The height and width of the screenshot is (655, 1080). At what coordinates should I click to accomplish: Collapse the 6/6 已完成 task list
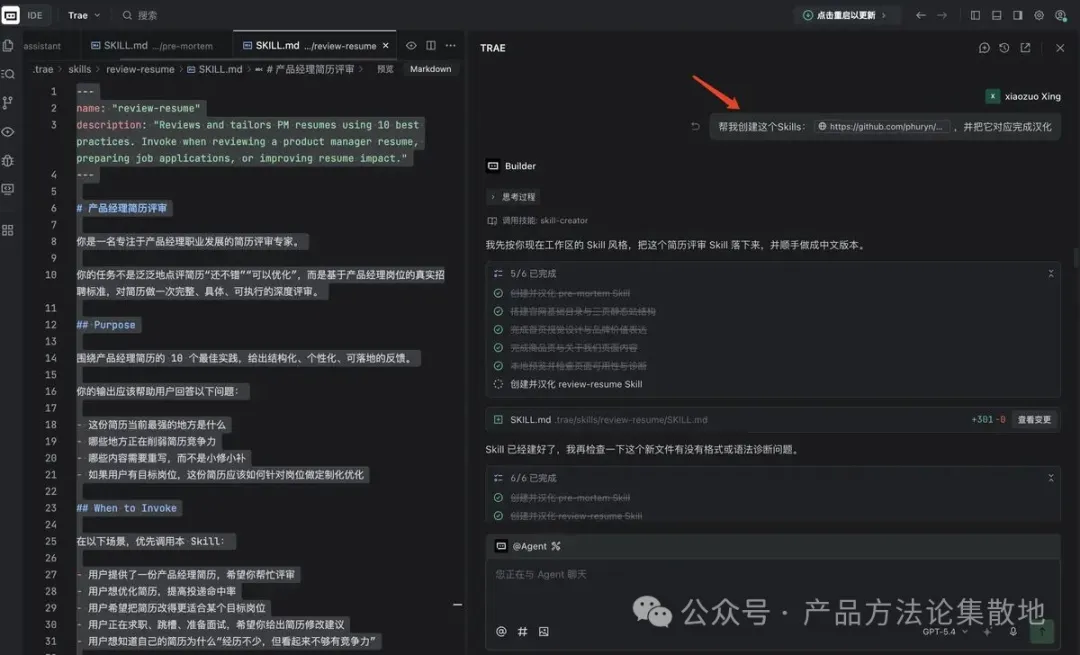(x=1051, y=478)
